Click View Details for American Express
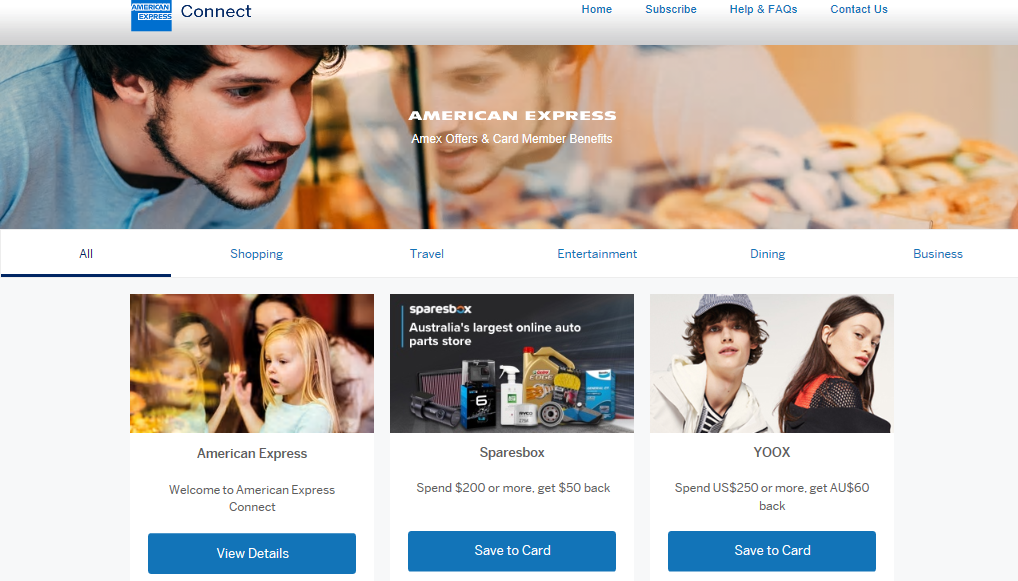 (x=252, y=553)
